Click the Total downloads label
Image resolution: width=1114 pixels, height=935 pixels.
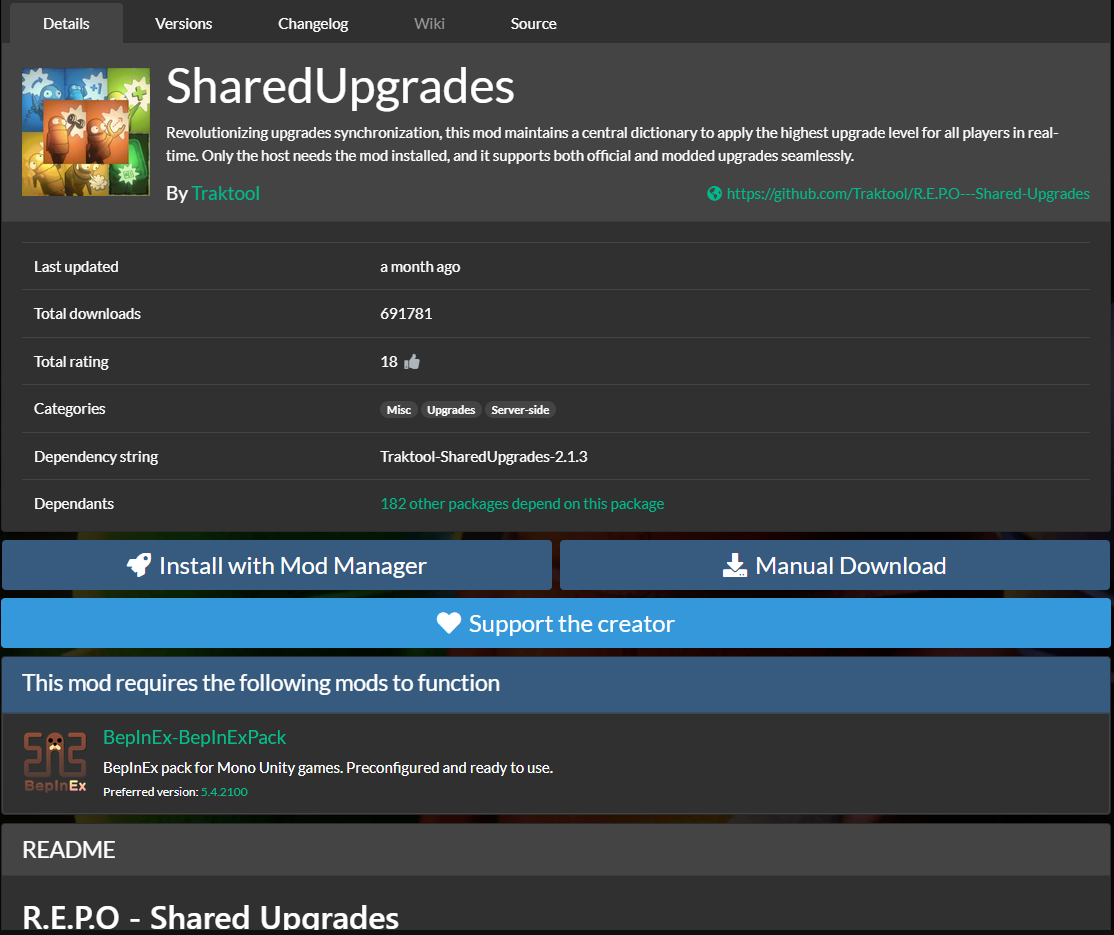[87, 313]
